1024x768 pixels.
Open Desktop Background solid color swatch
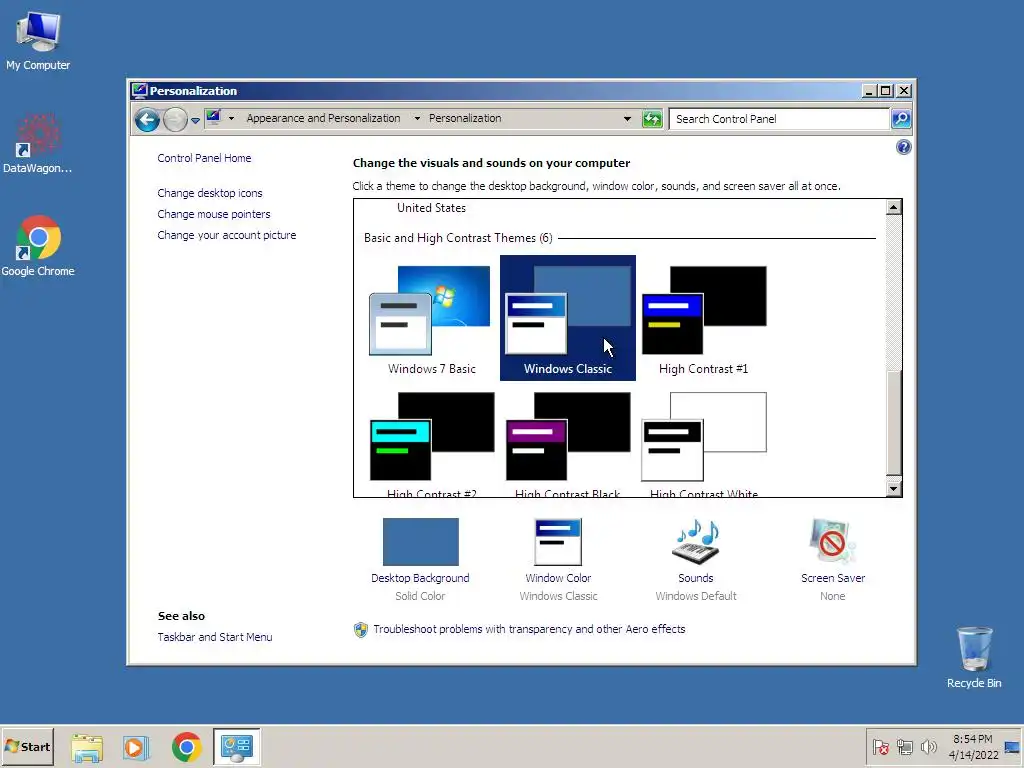(x=421, y=542)
